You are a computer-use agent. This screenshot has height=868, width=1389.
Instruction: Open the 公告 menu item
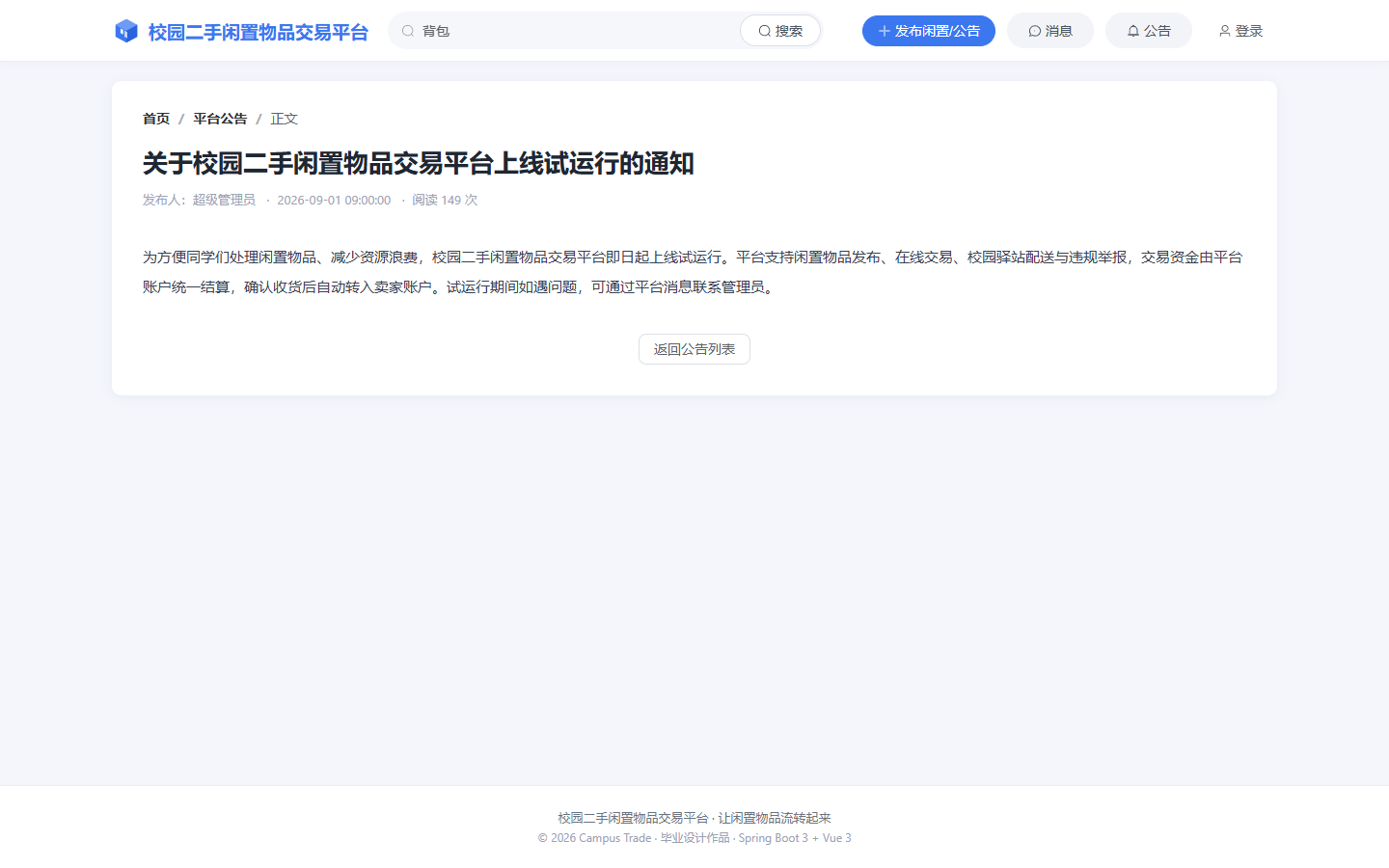pyautogui.click(x=1149, y=31)
